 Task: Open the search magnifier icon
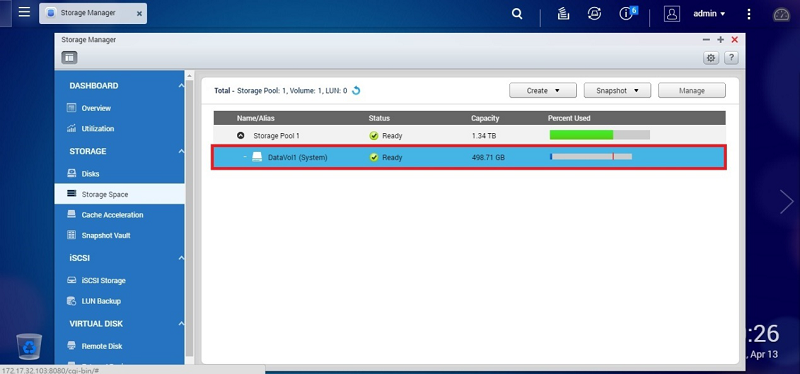click(x=517, y=14)
